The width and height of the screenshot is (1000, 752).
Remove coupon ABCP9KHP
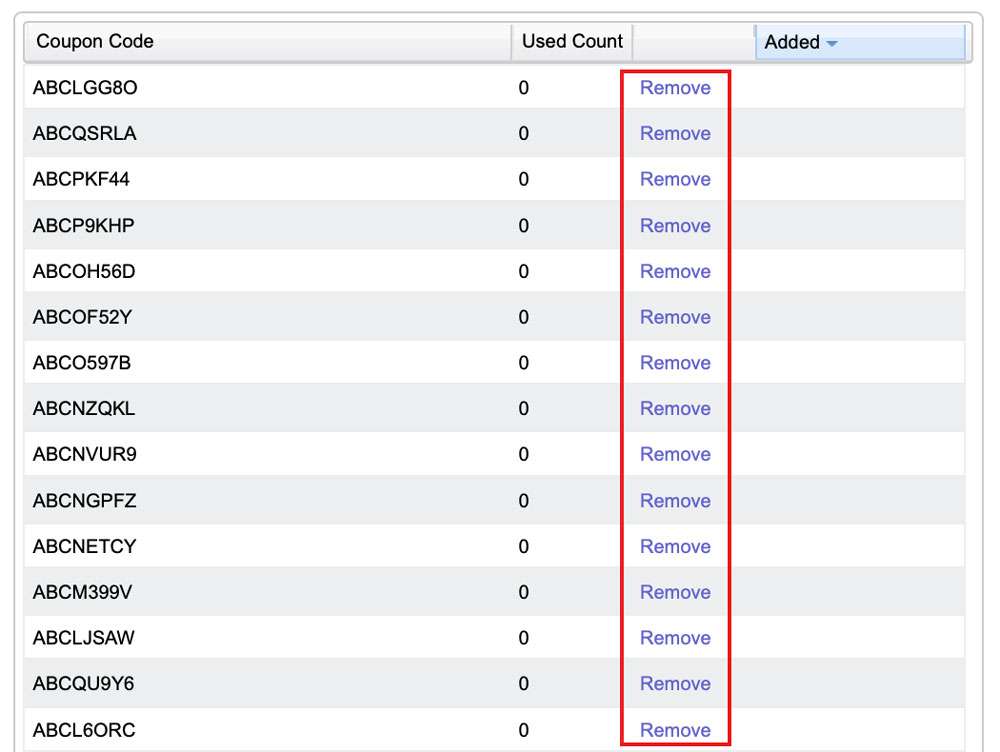[x=675, y=226]
